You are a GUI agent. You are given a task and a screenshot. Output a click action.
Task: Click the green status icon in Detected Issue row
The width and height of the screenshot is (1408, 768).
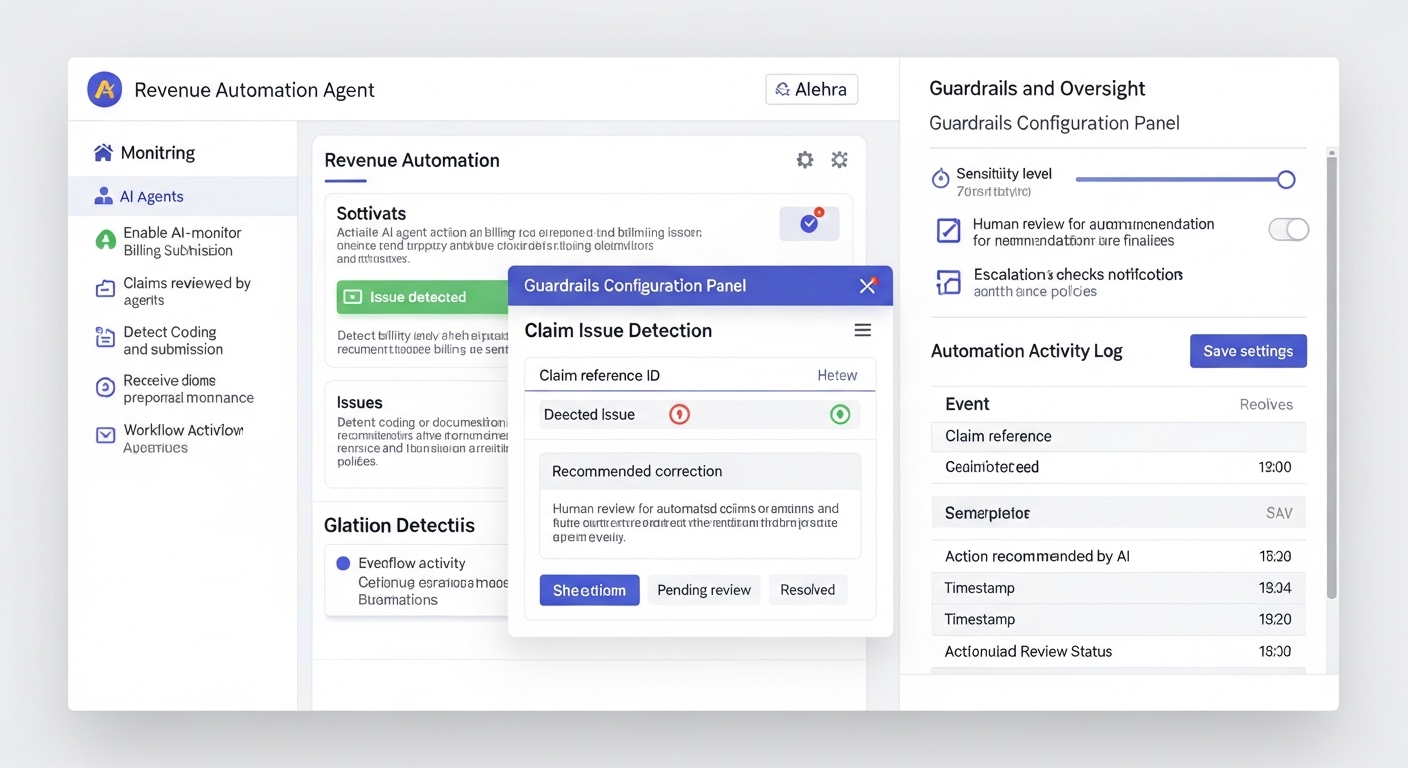[x=840, y=414]
